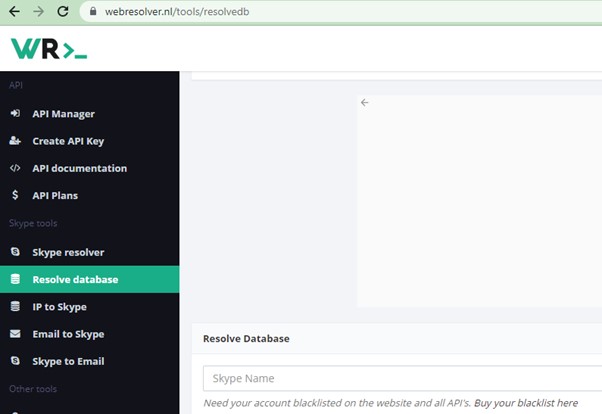The height and width of the screenshot is (414, 602).
Task: Open IP to Skype tool
Action: tap(60, 307)
